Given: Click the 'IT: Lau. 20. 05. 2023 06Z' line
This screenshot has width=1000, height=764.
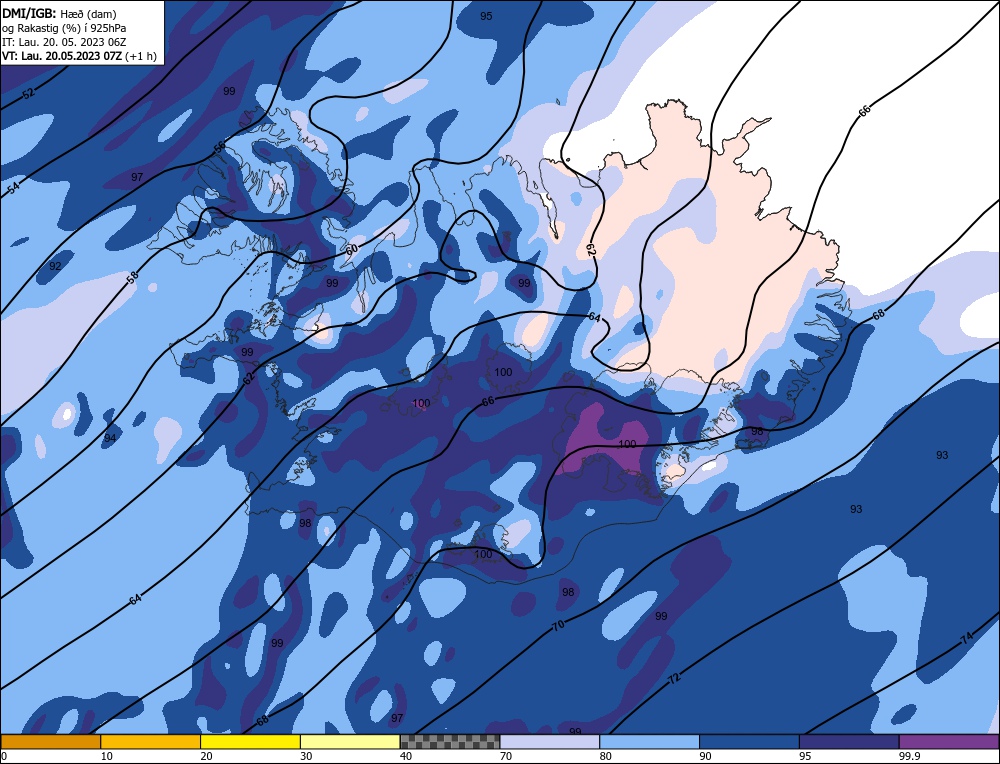Looking at the screenshot, I should coord(64,42).
